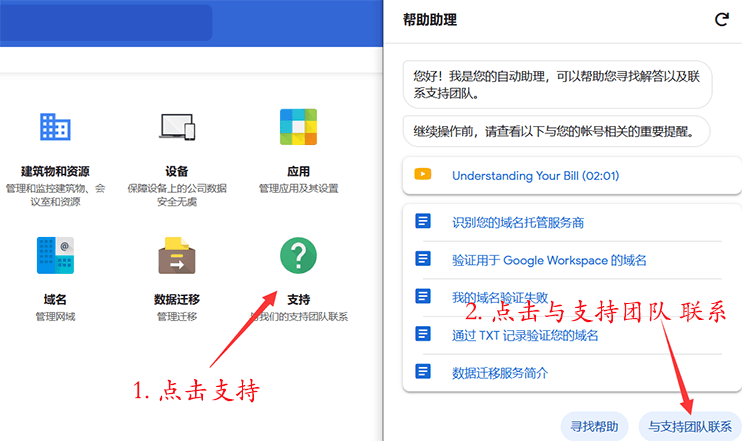This screenshot has height=441, width=742.
Task: Click the 与支持团队联系 button
Action: [690, 426]
